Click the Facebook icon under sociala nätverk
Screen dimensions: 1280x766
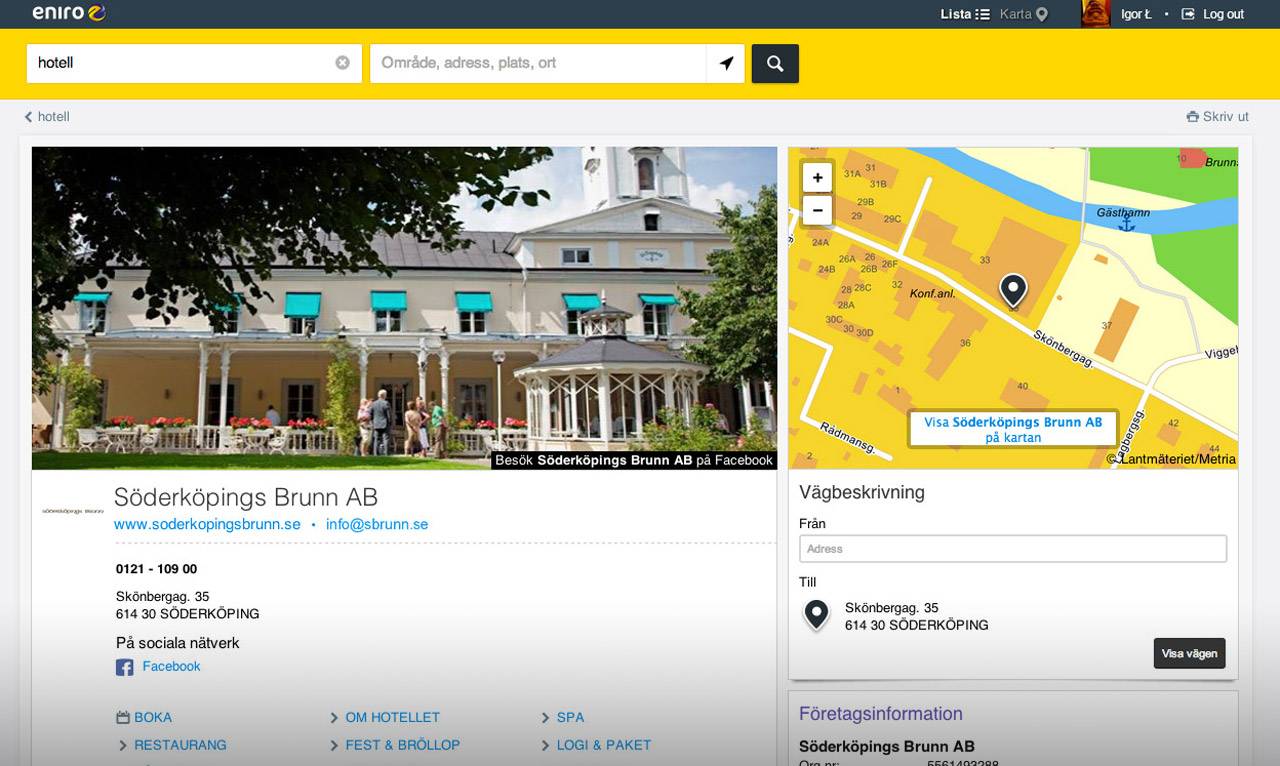125,667
